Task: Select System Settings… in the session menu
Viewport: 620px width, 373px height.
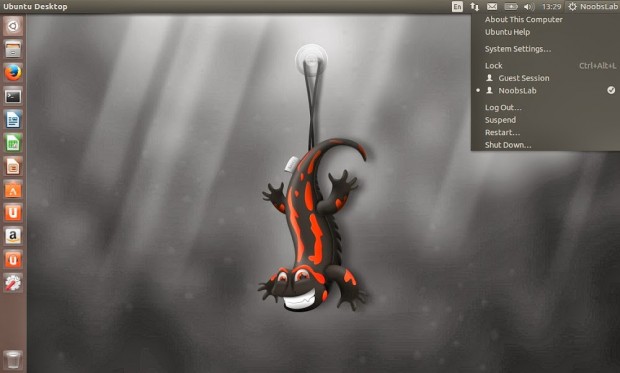Action: click(x=518, y=49)
